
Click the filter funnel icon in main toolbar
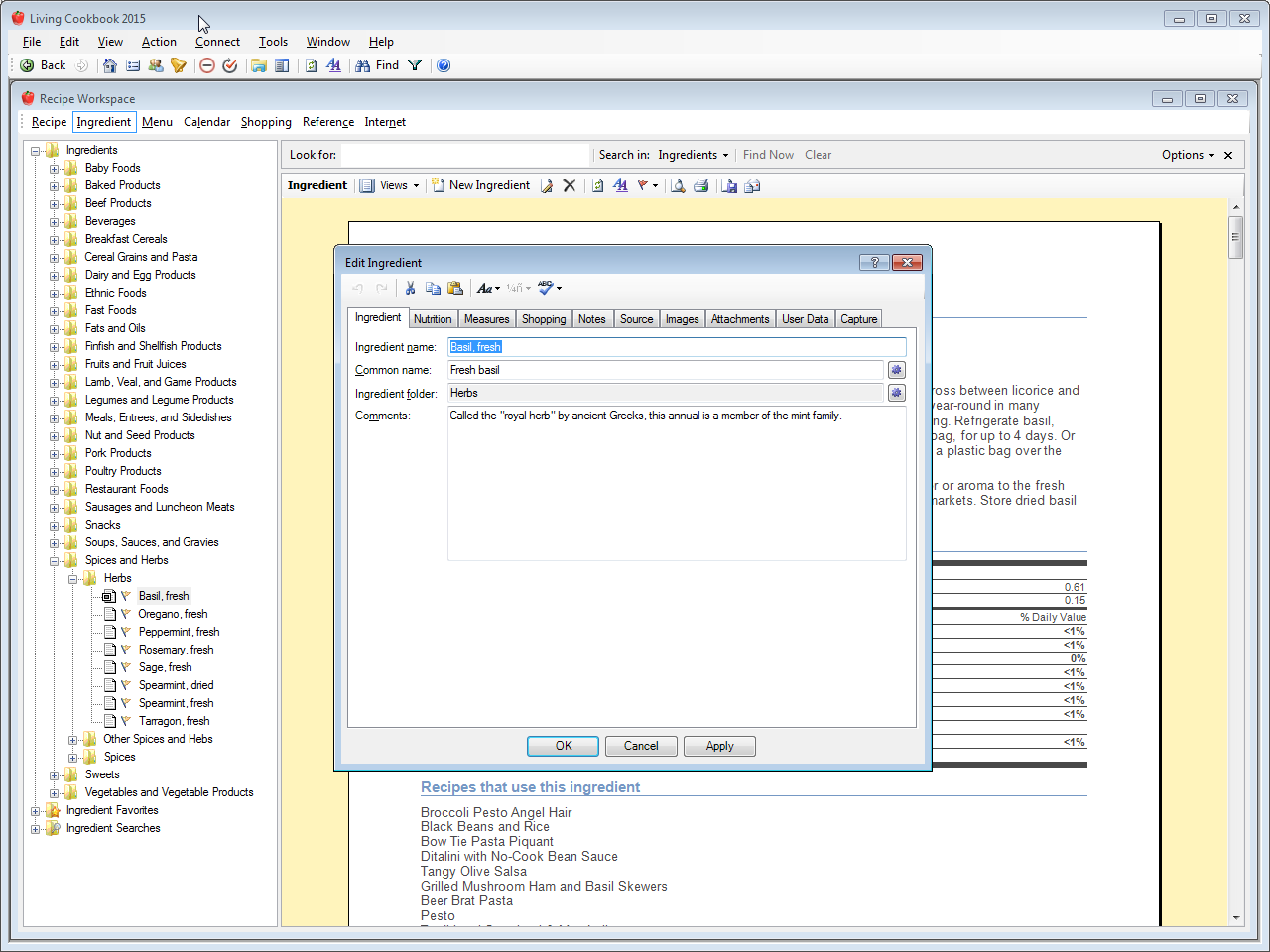(415, 65)
